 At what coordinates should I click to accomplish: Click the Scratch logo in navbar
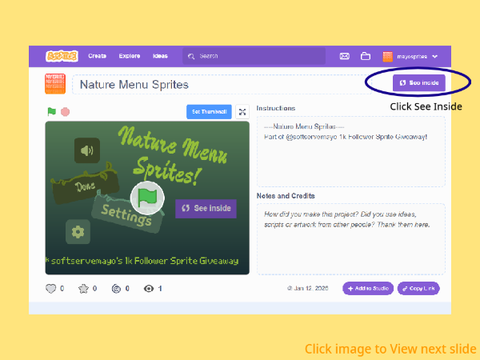[62, 56]
